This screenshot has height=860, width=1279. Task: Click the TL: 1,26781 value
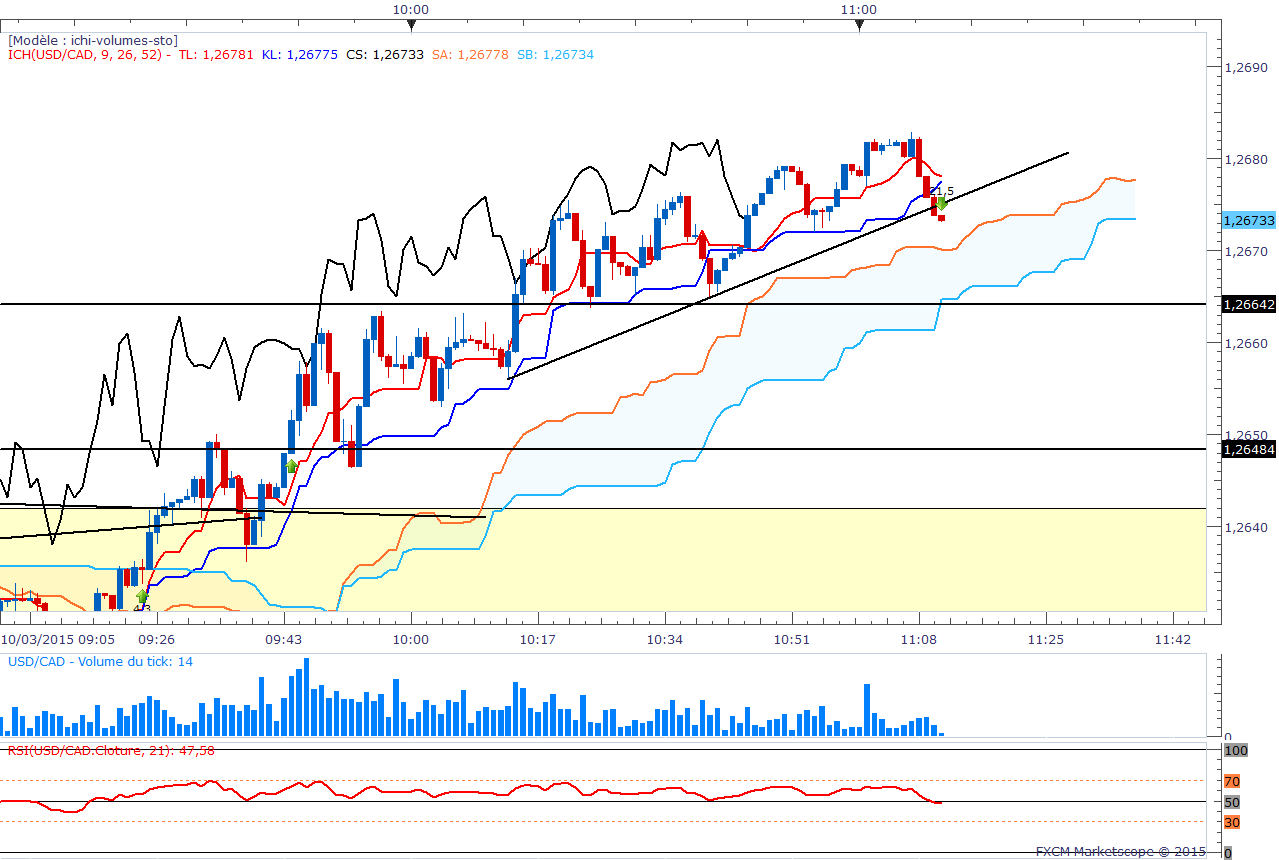[216, 54]
